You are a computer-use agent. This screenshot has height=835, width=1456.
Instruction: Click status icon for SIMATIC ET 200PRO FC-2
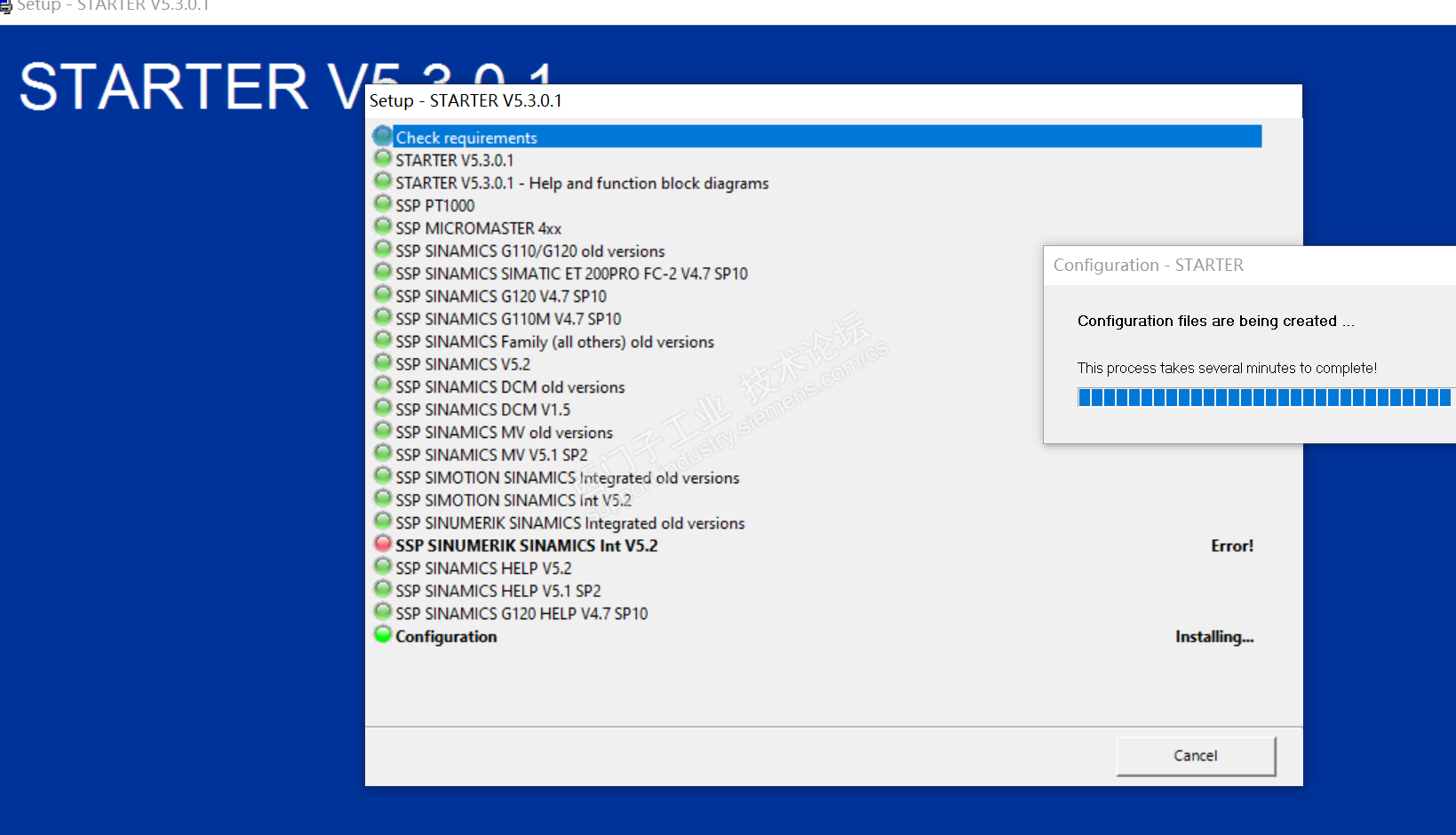coord(383,271)
